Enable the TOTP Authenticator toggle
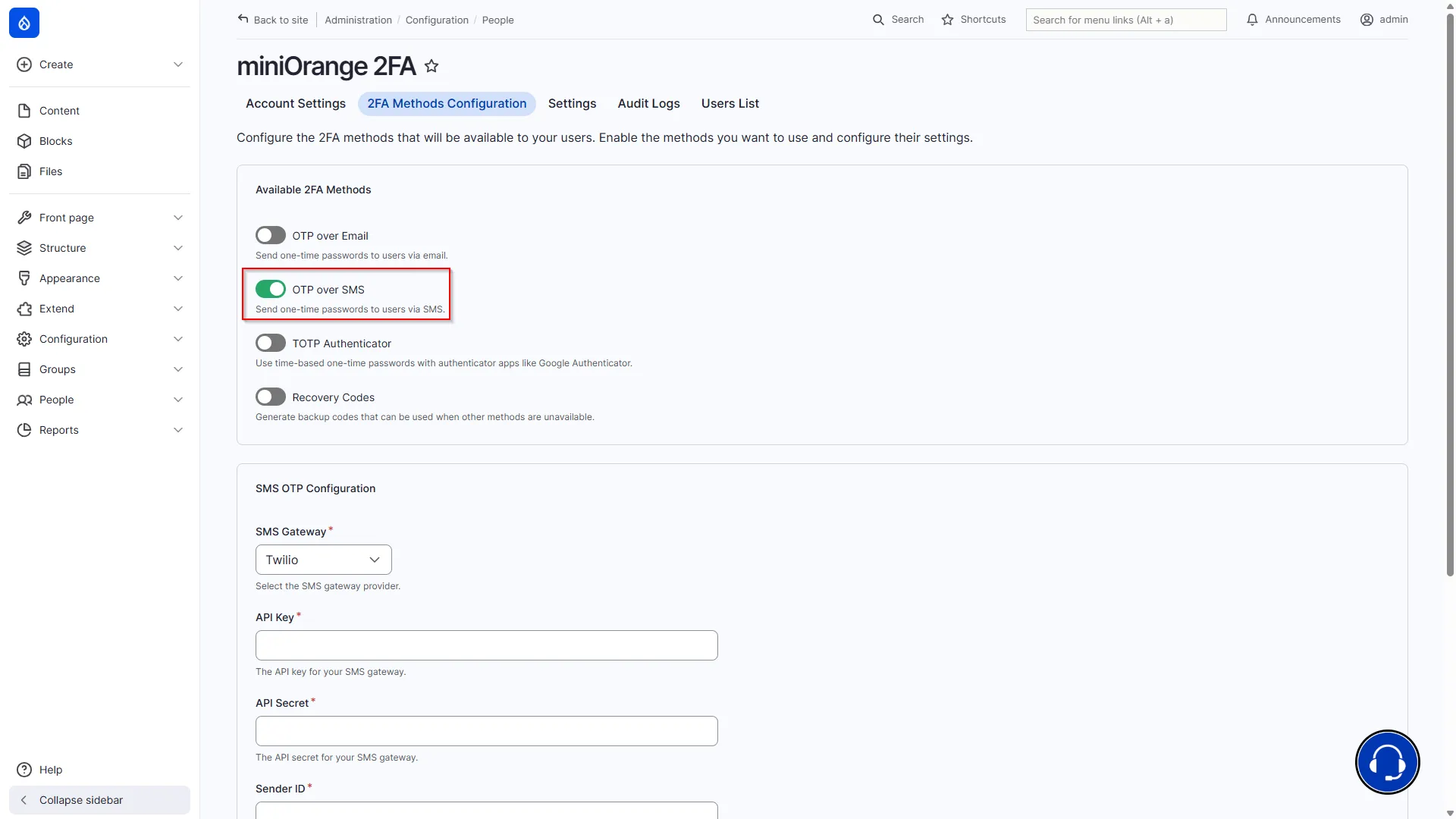1456x819 pixels. coord(271,344)
